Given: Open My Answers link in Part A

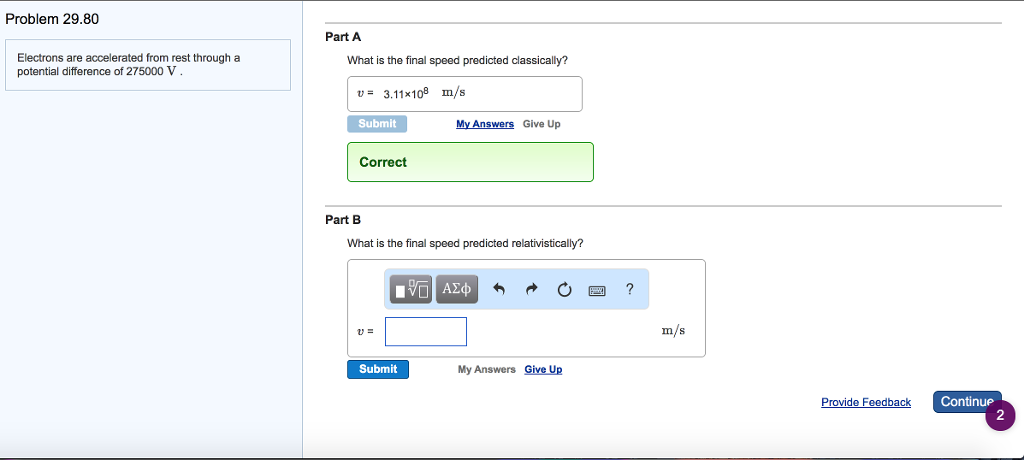Looking at the screenshot, I should click(x=485, y=124).
